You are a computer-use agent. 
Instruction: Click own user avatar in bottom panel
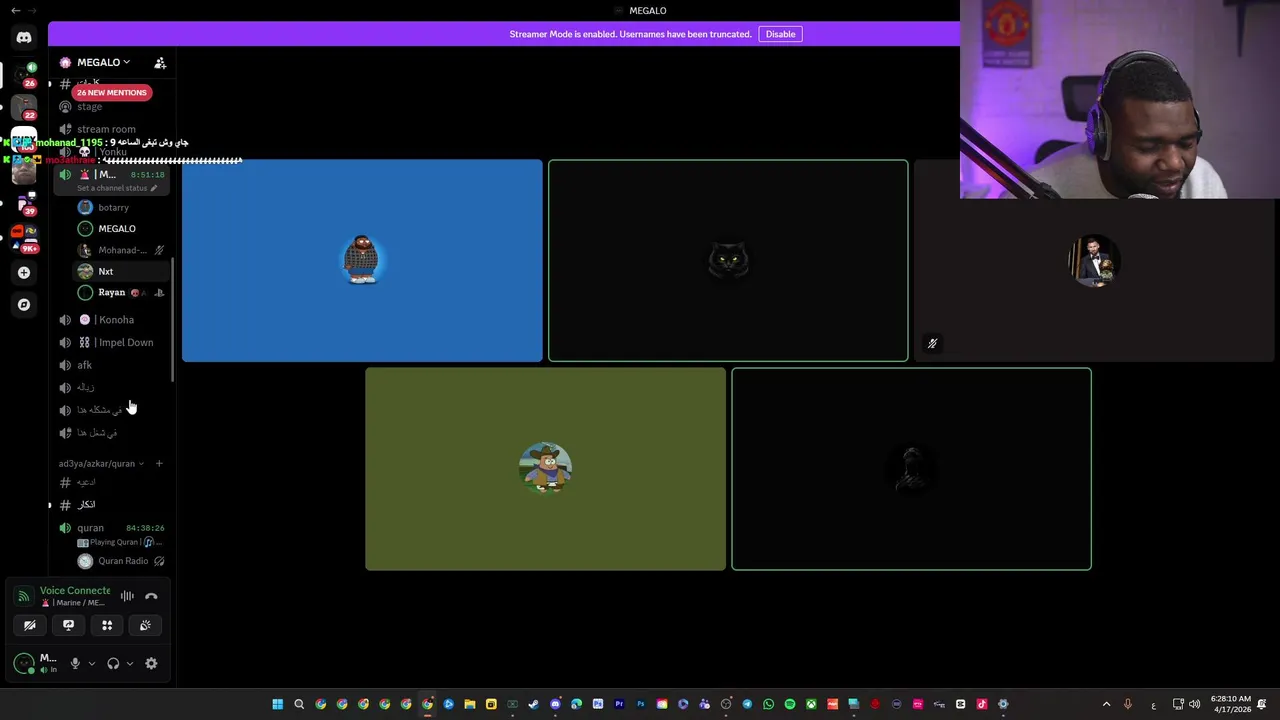pos(24,663)
